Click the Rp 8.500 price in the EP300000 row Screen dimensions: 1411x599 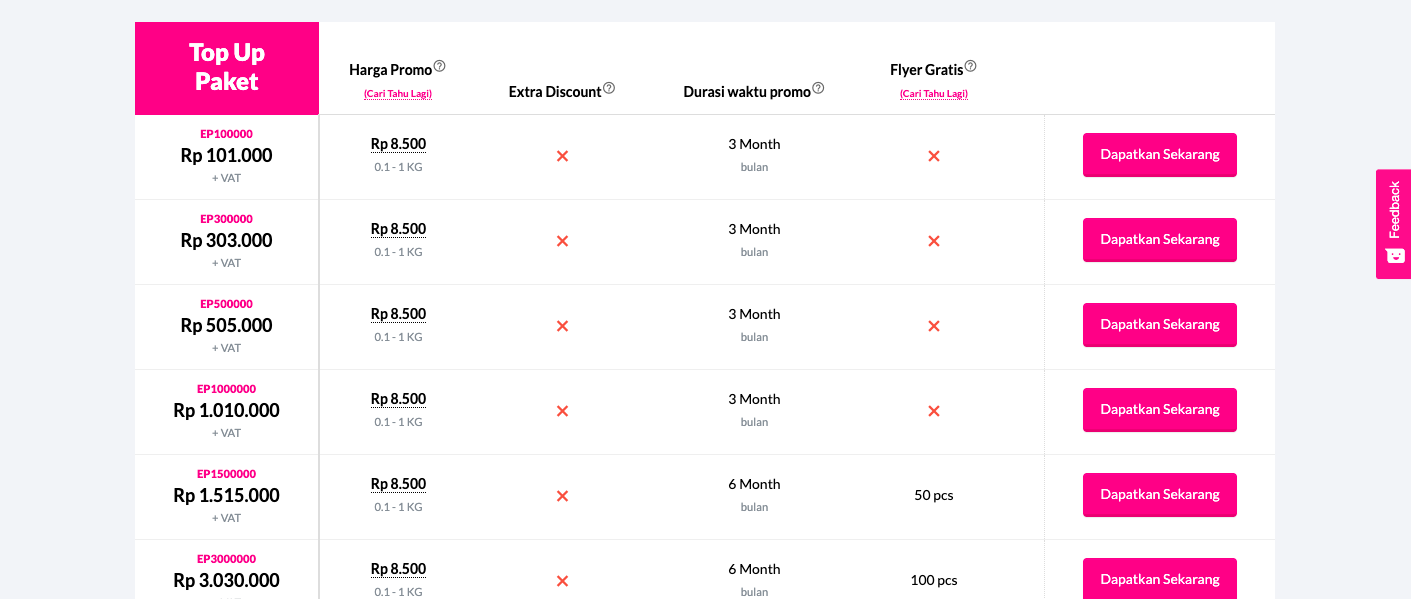(398, 228)
